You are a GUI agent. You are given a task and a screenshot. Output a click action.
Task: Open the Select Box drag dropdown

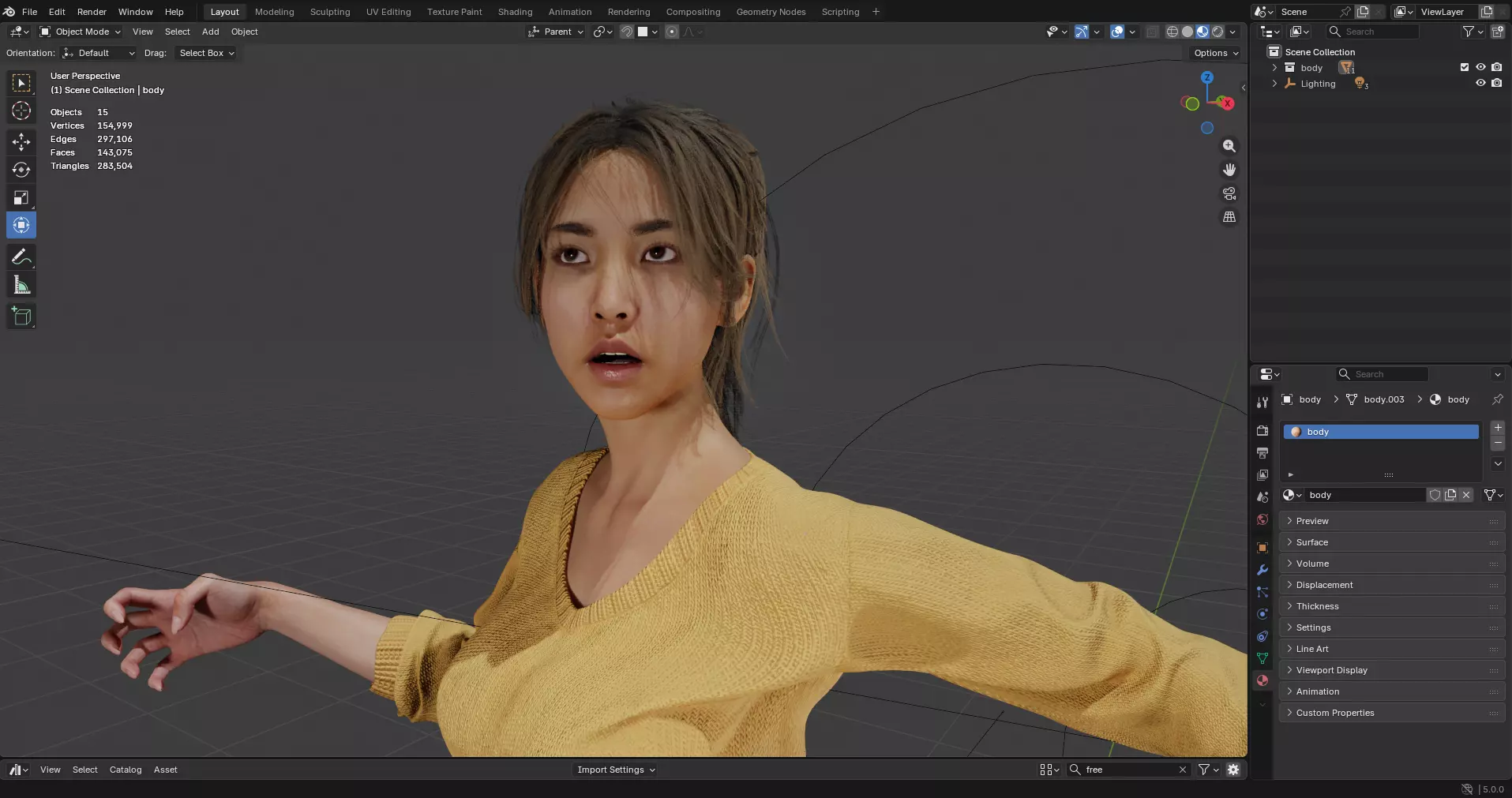point(206,53)
